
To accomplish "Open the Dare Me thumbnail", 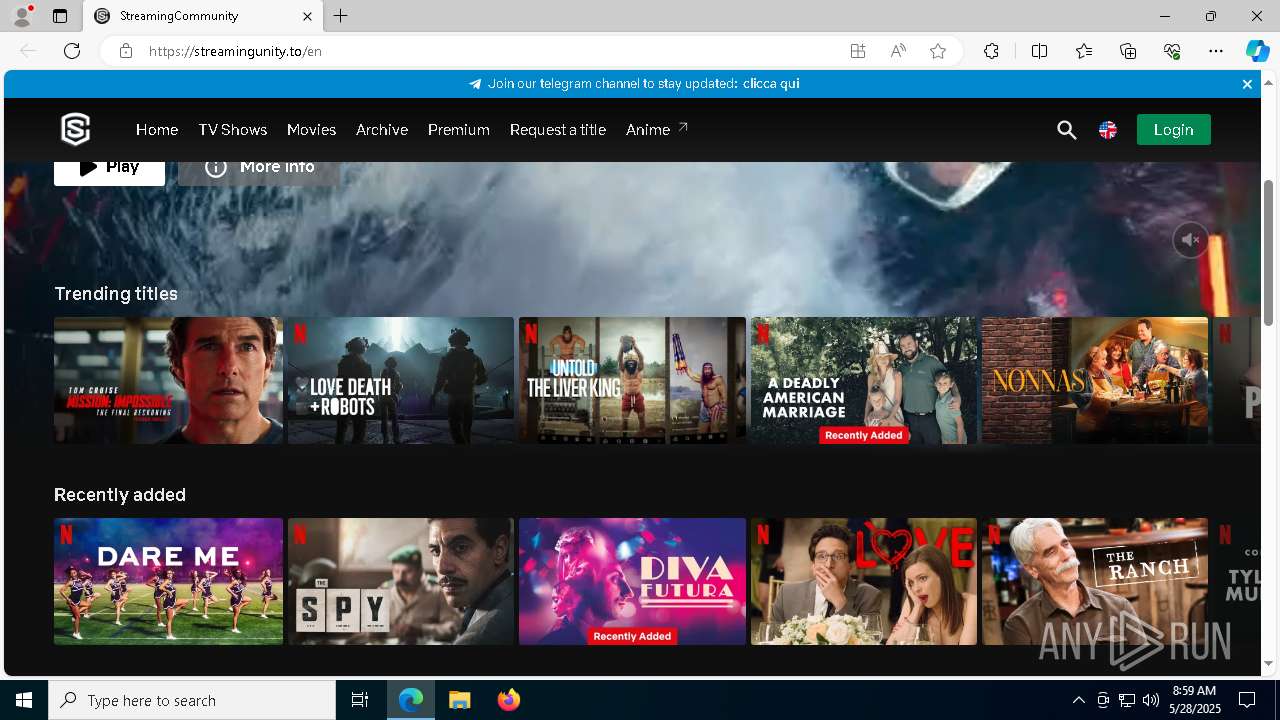I will pos(168,581).
